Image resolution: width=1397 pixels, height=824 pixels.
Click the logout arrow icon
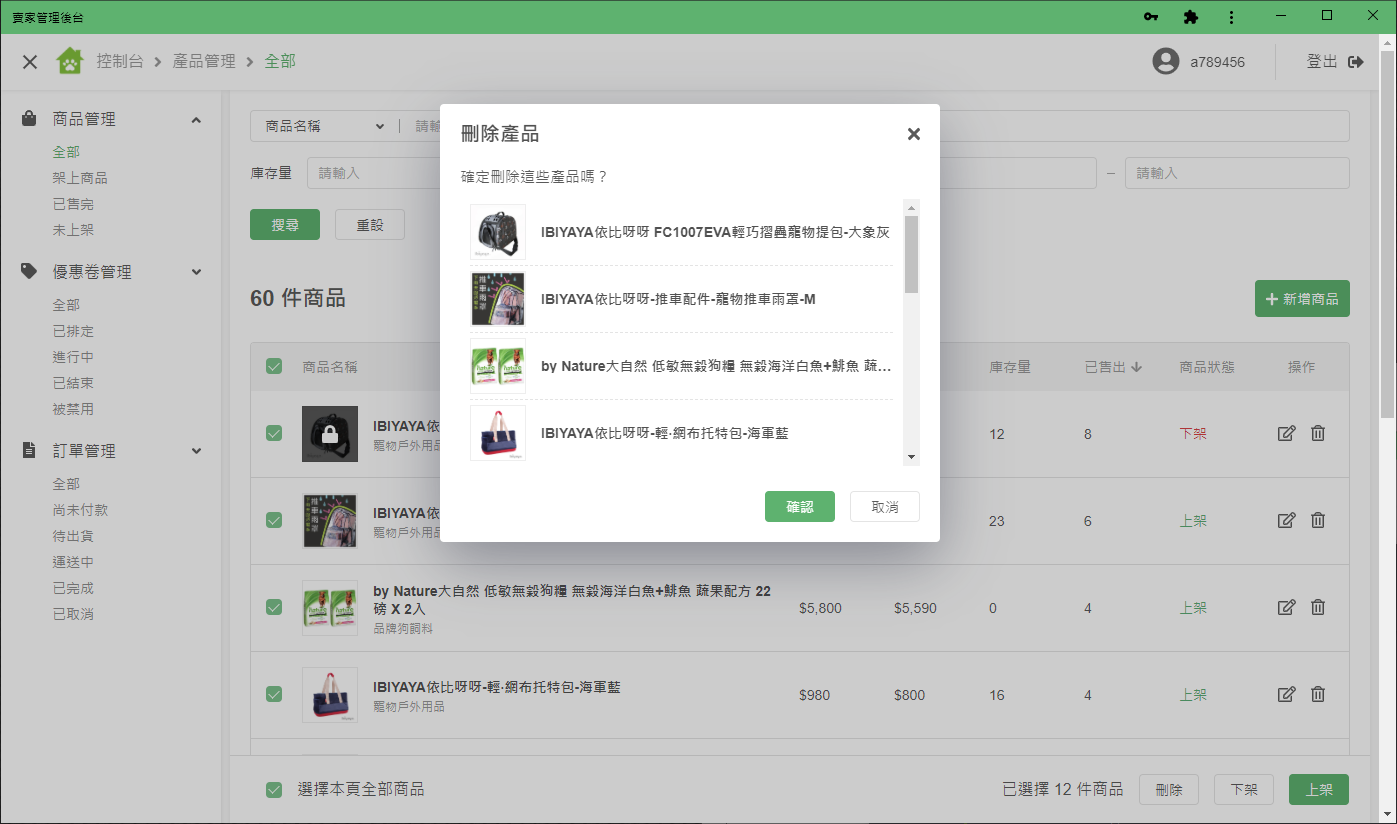click(x=1356, y=62)
